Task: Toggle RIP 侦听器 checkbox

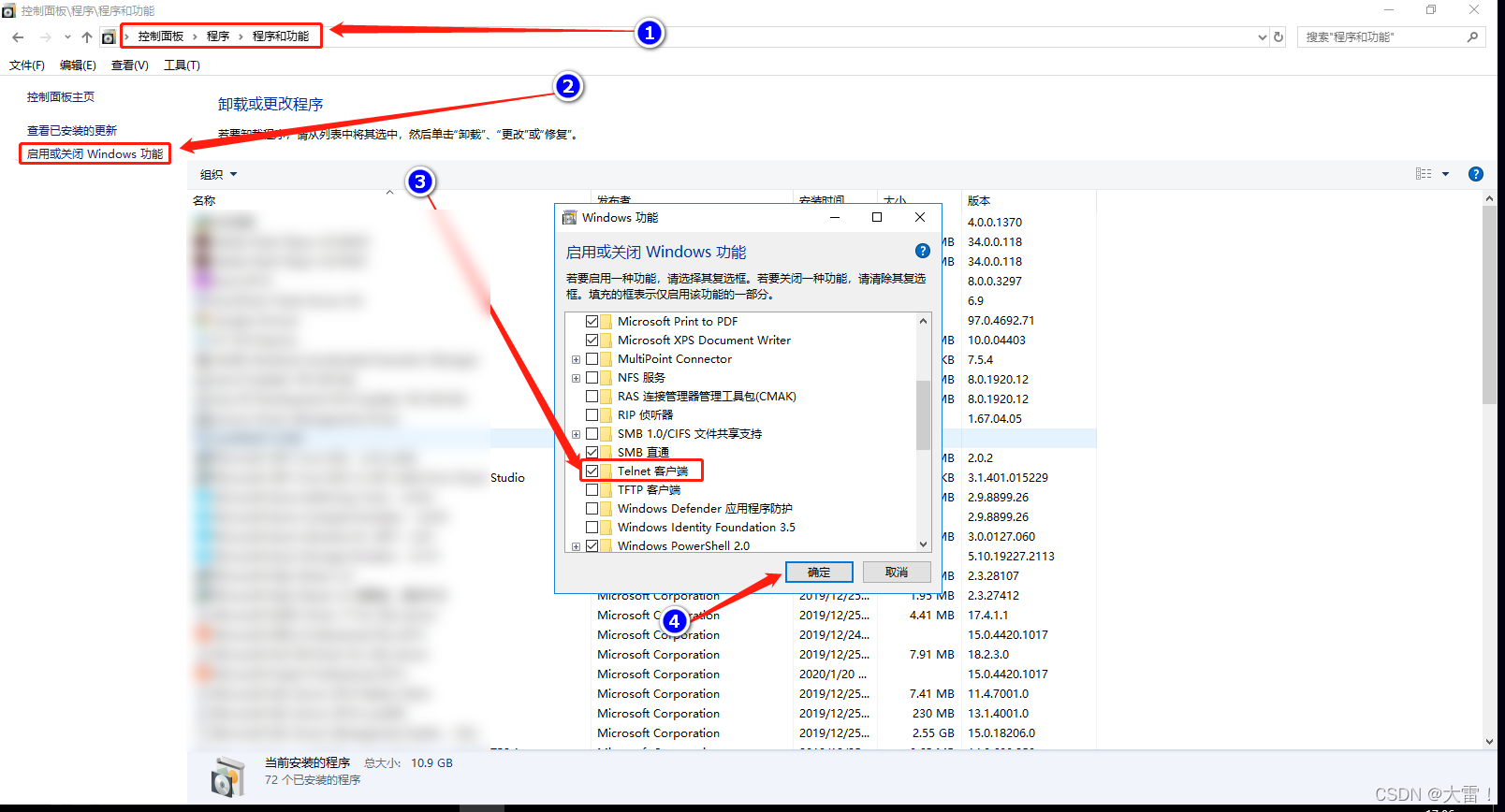Action: (592, 415)
